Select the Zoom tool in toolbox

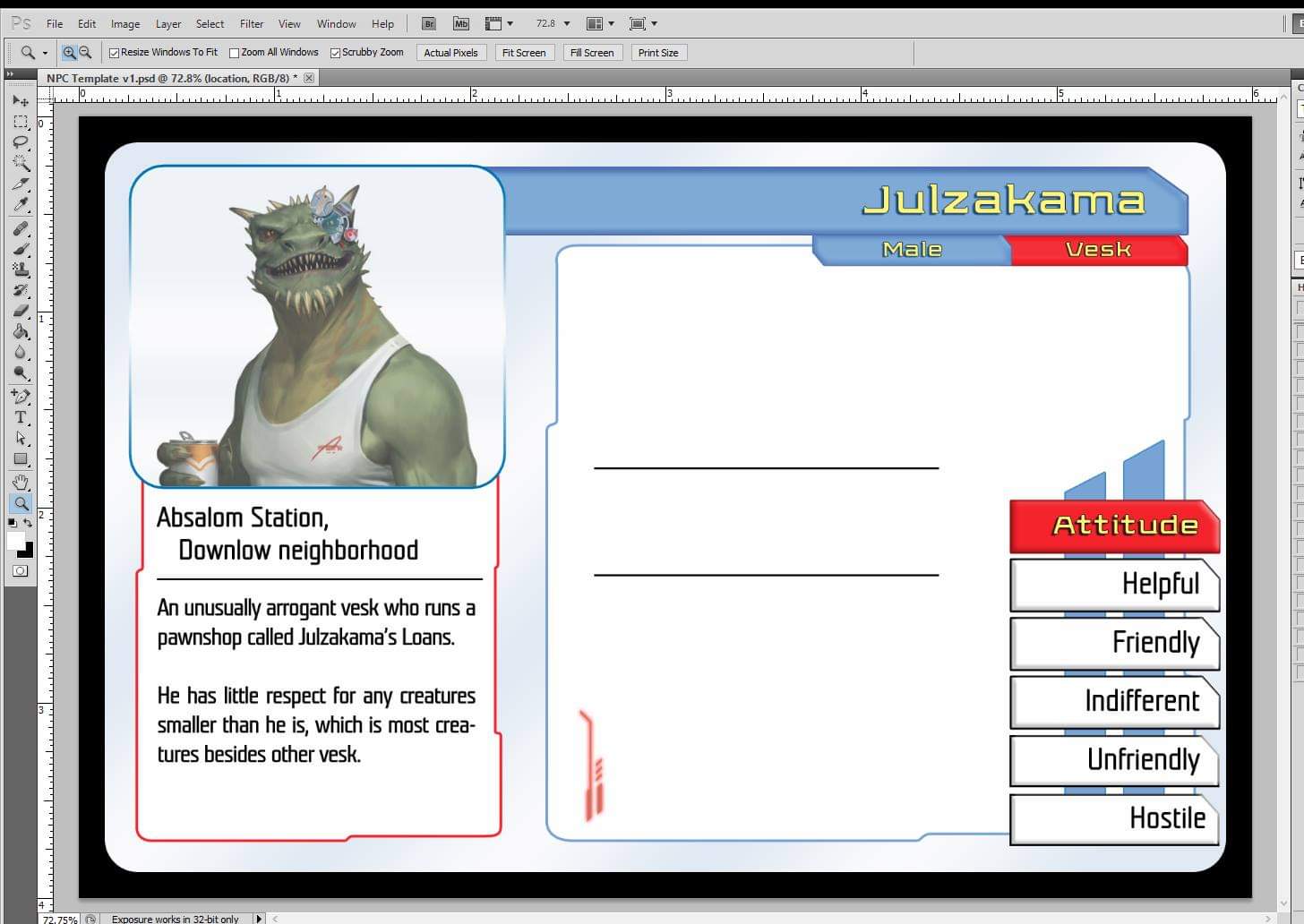tap(20, 503)
